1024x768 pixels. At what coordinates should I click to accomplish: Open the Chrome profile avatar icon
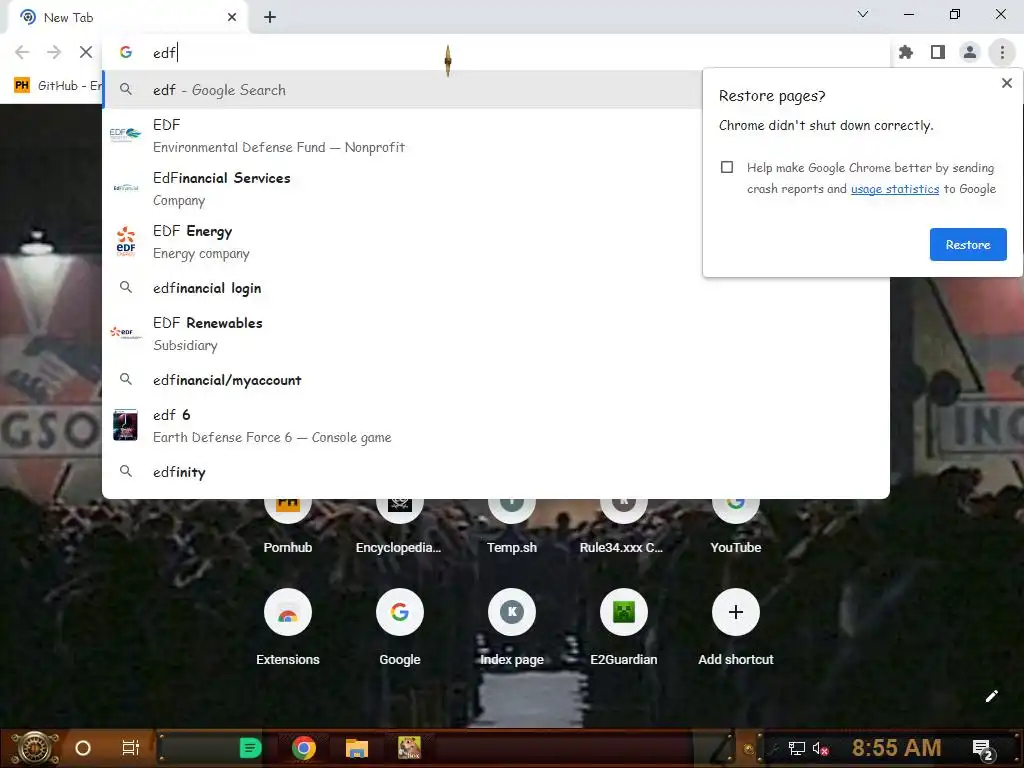(970, 52)
